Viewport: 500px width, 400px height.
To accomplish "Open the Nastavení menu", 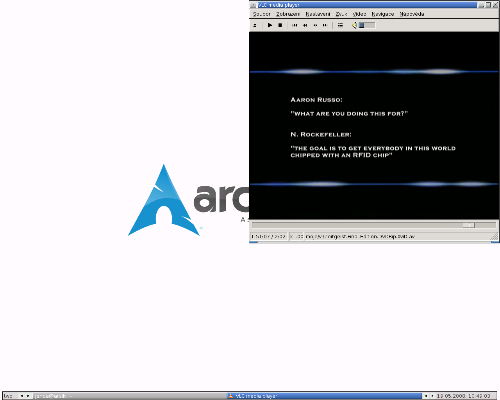I will coord(318,14).
